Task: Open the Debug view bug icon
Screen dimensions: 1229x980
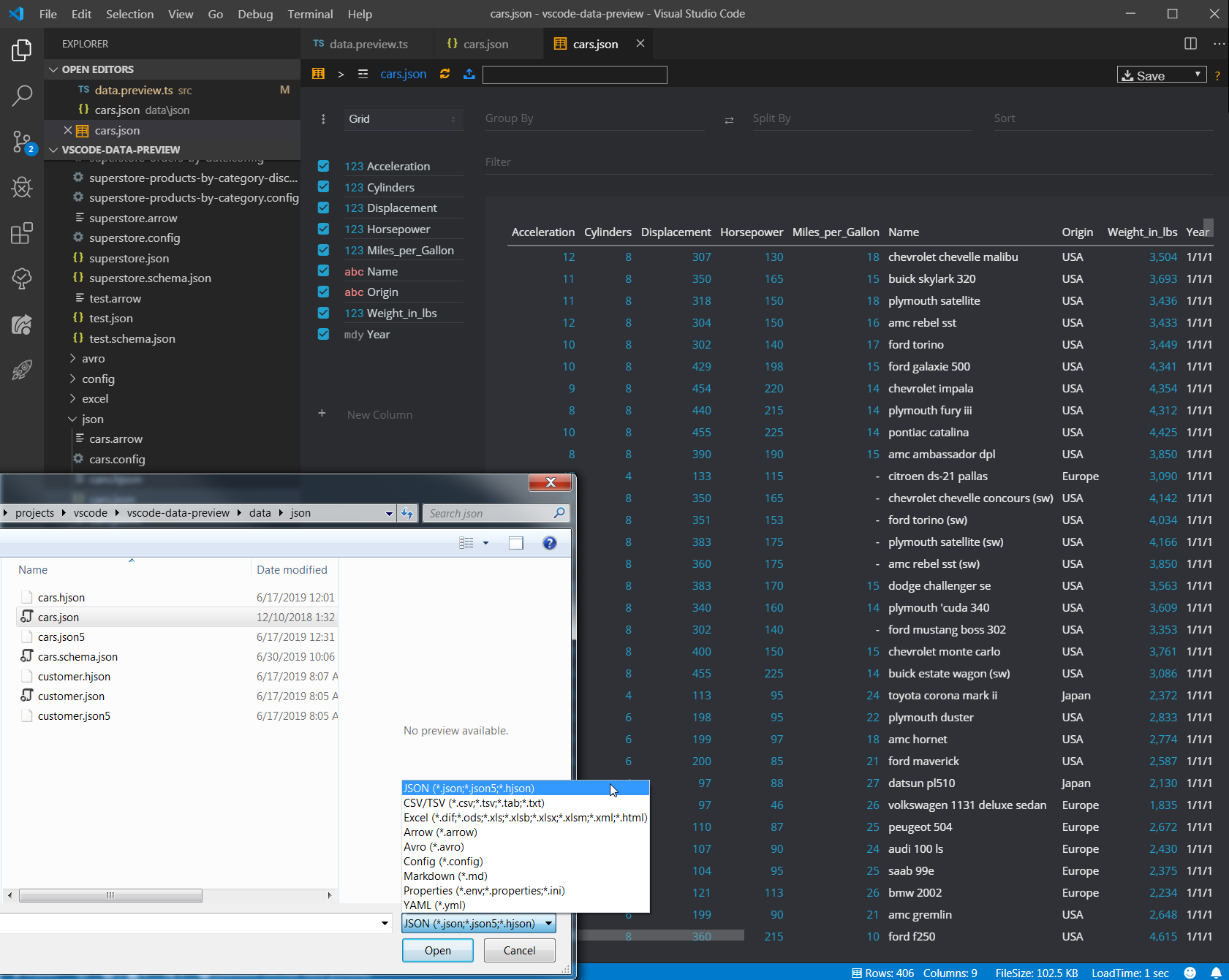Action: pyautogui.click(x=22, y=187)
